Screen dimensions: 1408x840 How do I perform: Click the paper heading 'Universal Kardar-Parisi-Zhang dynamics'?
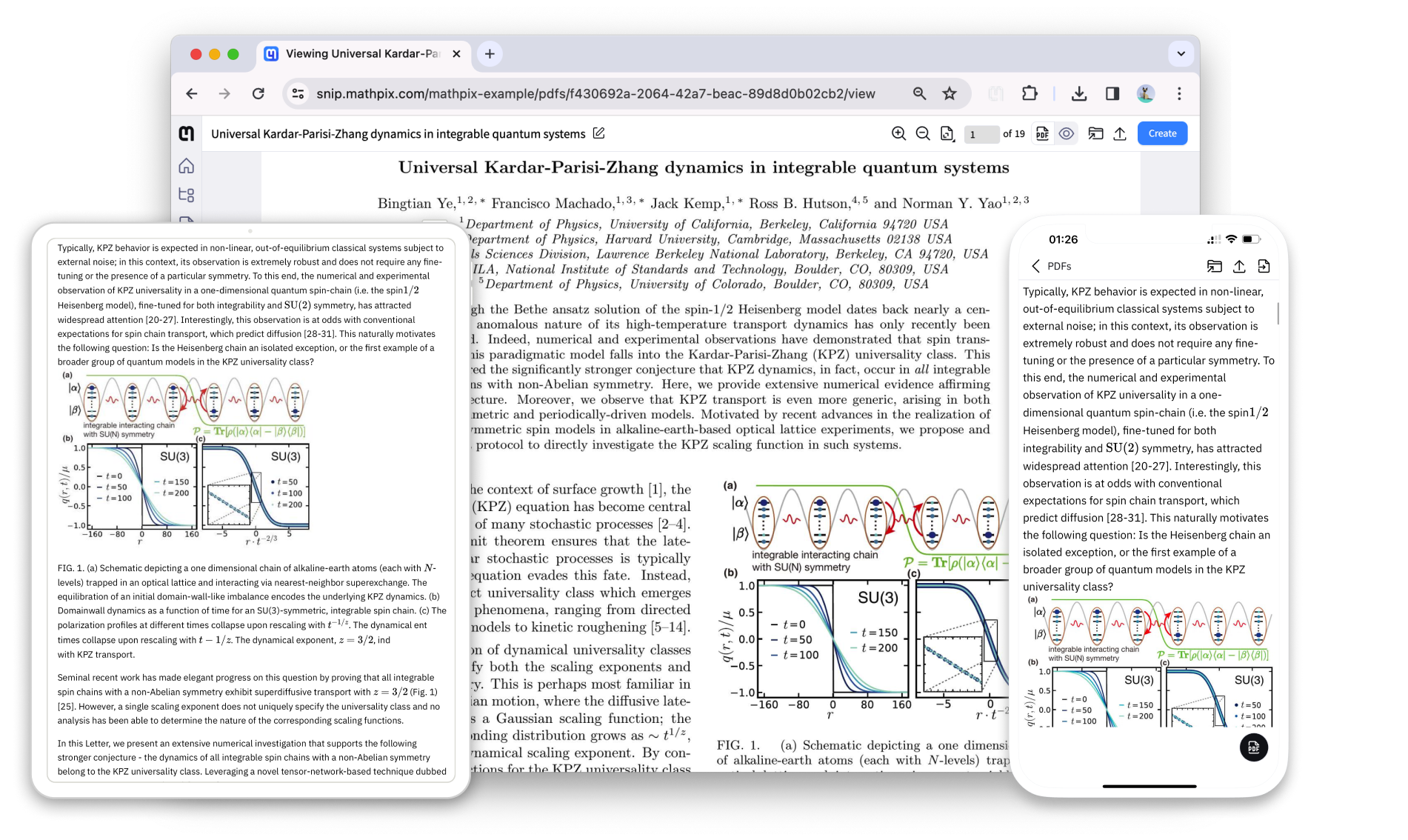click(x=704, y=167)
